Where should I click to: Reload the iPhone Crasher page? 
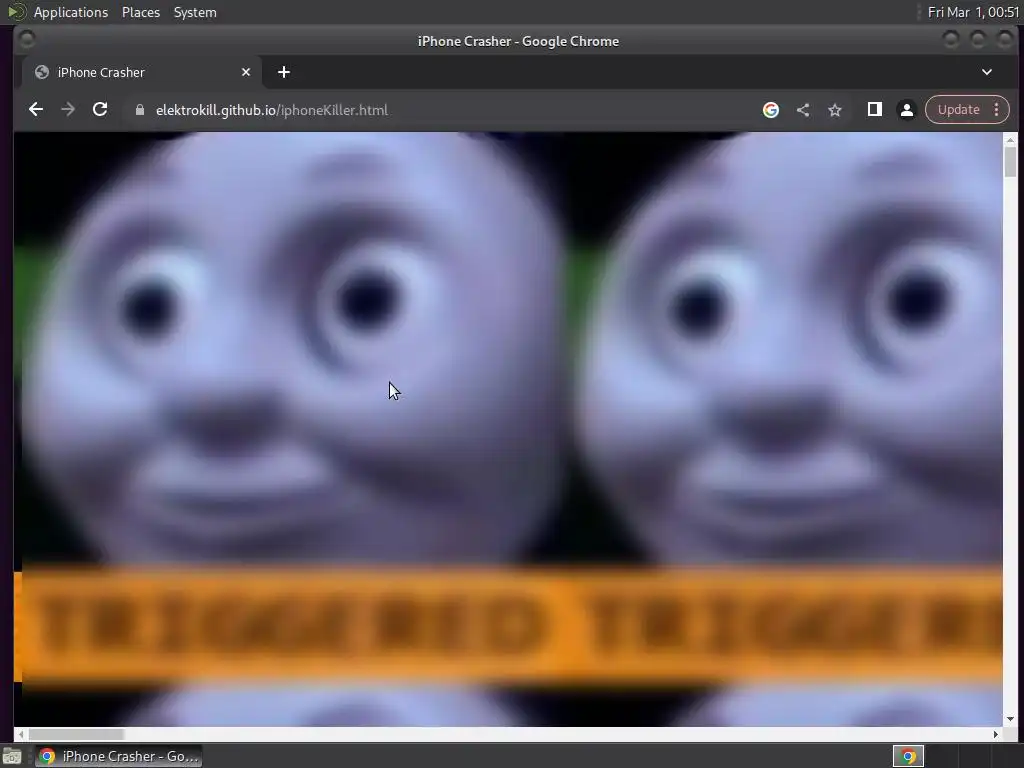[x=100, y=110]
